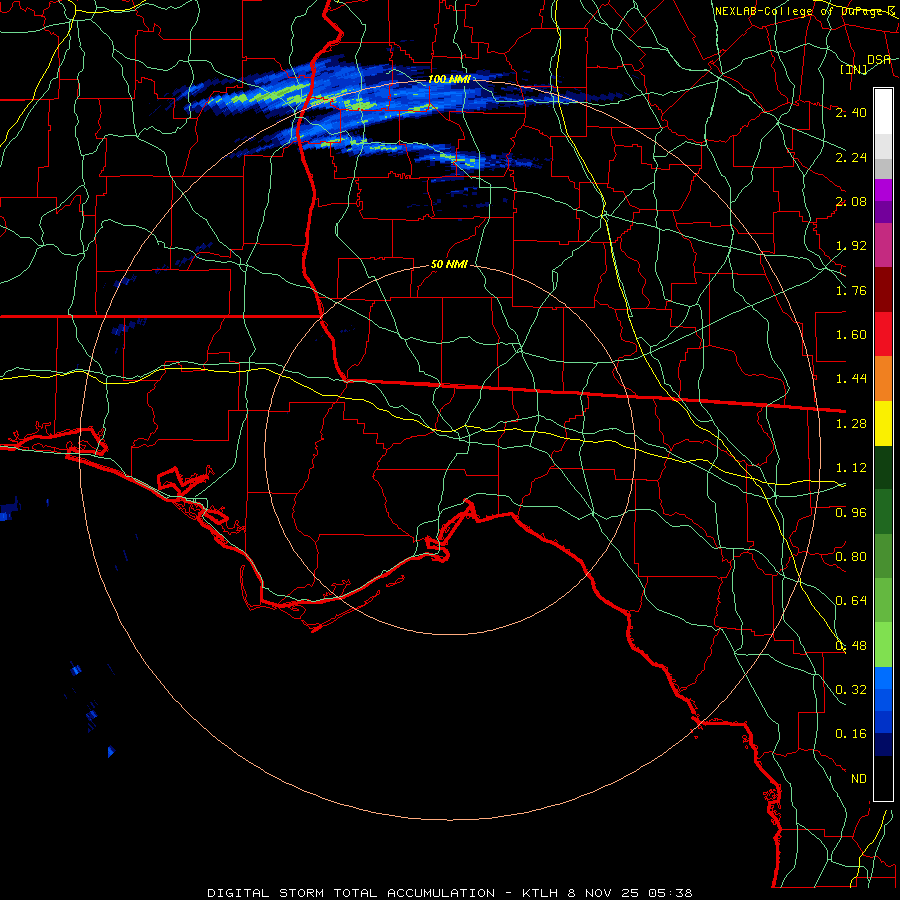Viewport: 900px width, 900px height.
Task: Select the orange legend swatch
Action: coord(883,378)
